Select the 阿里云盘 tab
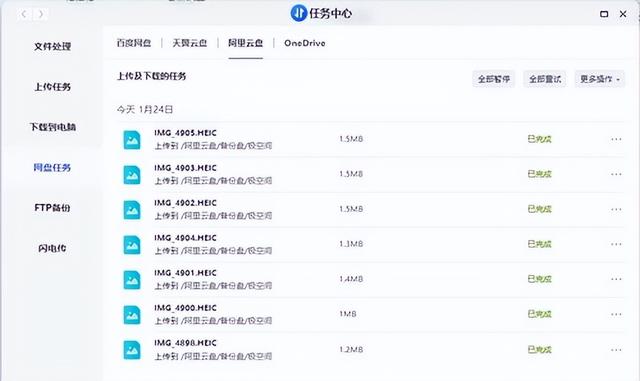 245,43
